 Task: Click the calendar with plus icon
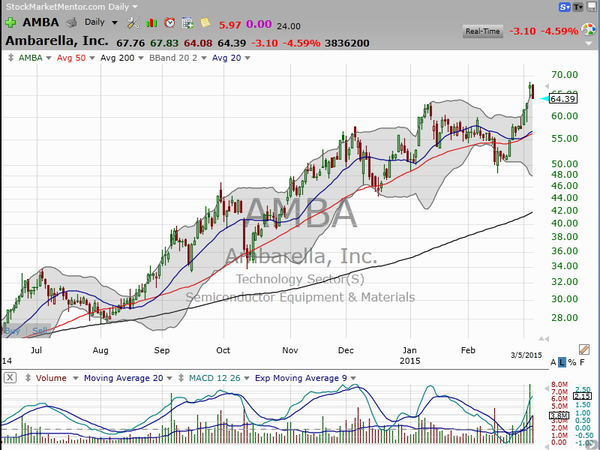[x=188, y=23]
